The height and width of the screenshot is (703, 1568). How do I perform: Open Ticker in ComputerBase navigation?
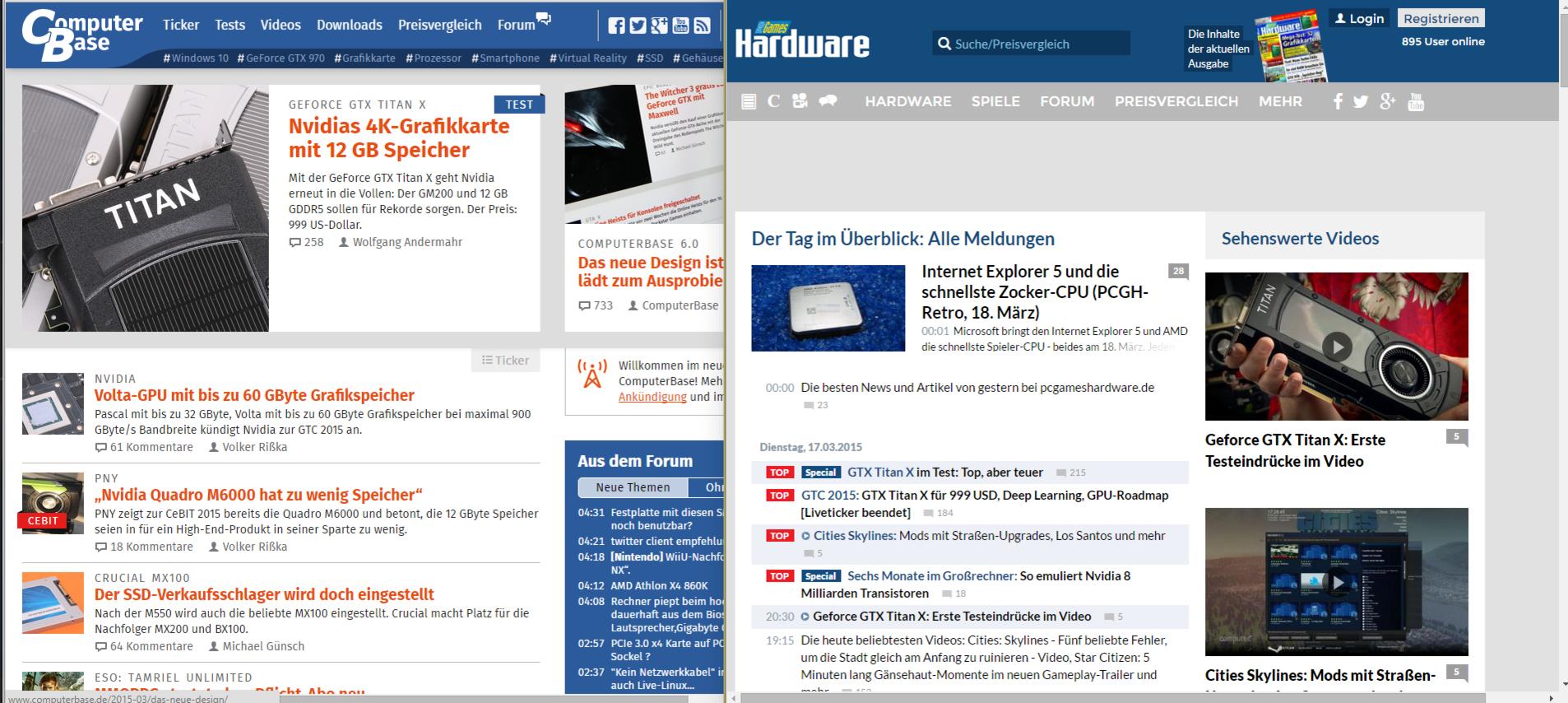click(x=181, y=25)
